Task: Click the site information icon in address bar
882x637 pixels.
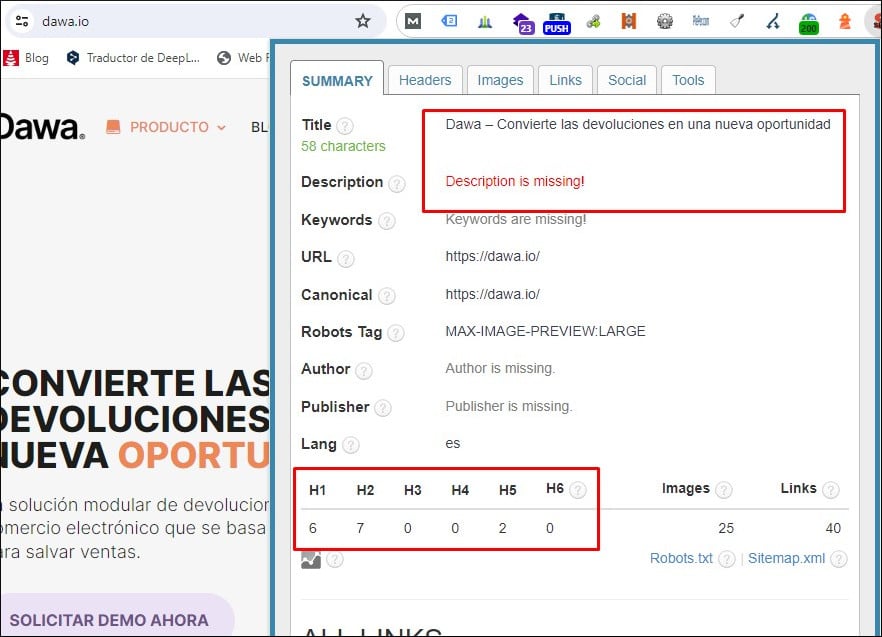Action: (22, 21)
